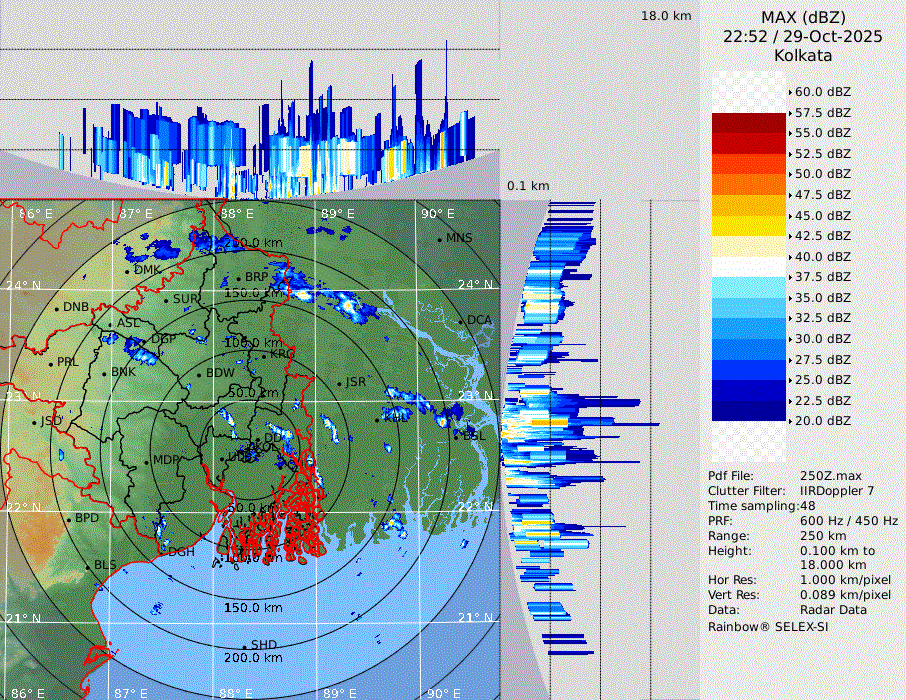Click the MNS station marker dot

point(439,239)
